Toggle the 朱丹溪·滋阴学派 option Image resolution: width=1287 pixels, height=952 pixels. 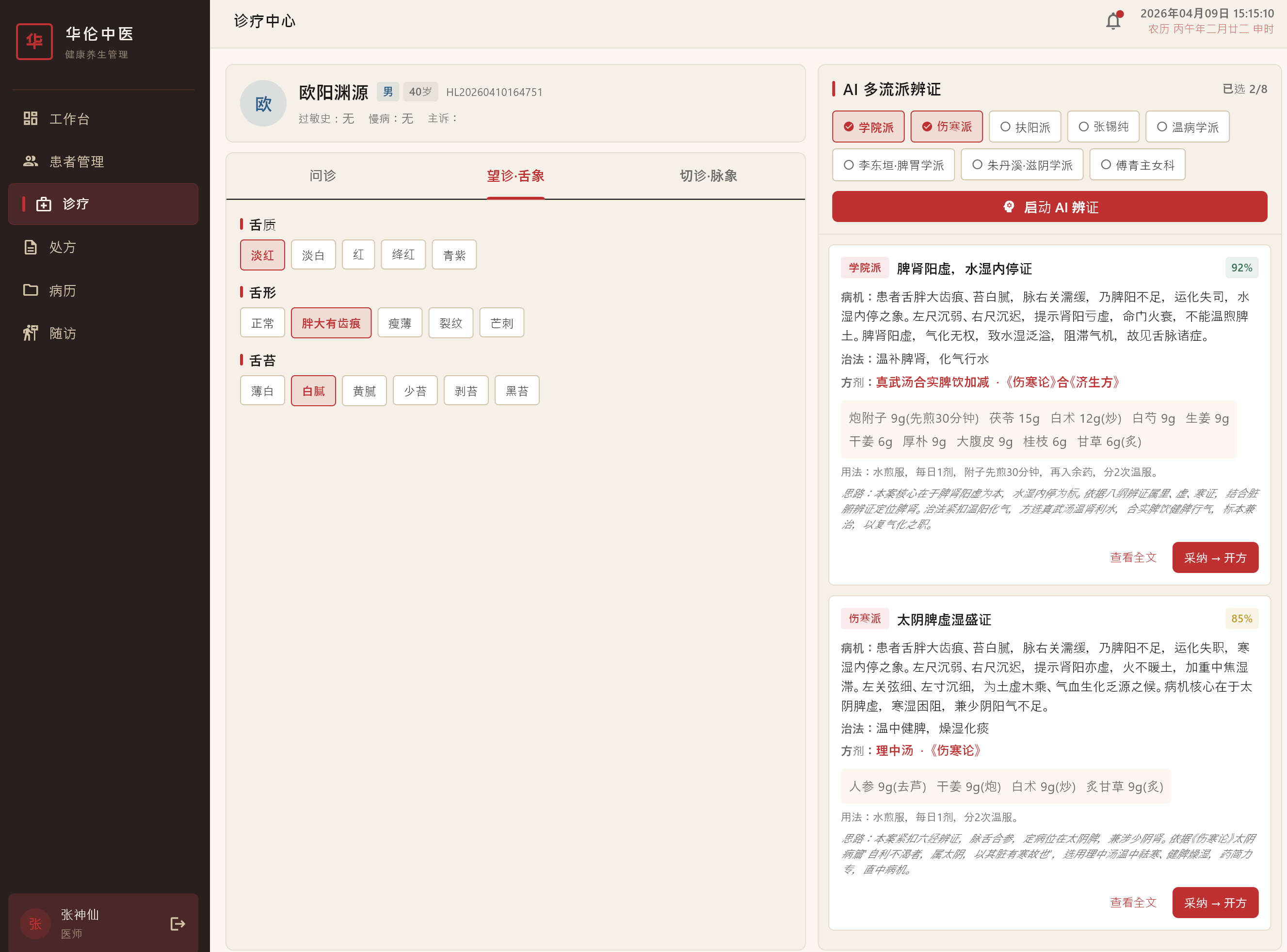point(1021,165)
